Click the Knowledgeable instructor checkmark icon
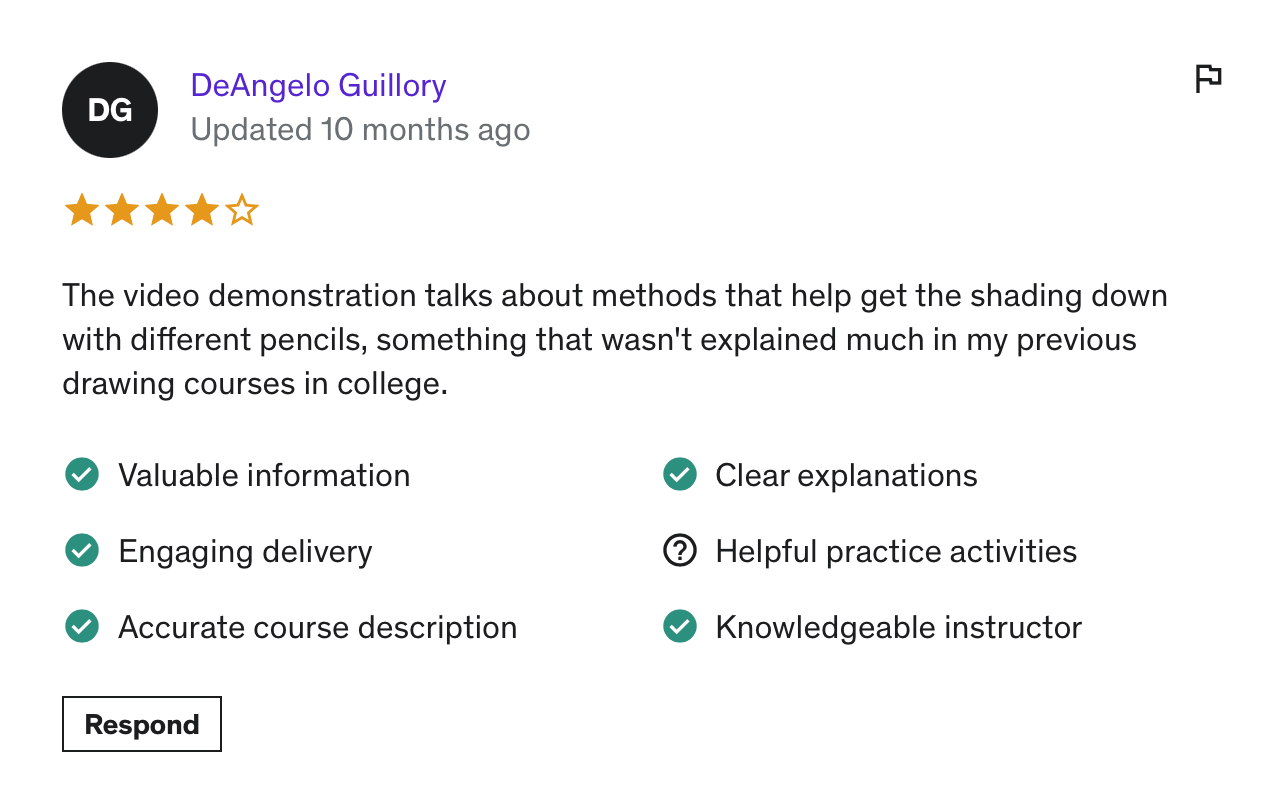Screen dimensions: 1286x812 680,627
